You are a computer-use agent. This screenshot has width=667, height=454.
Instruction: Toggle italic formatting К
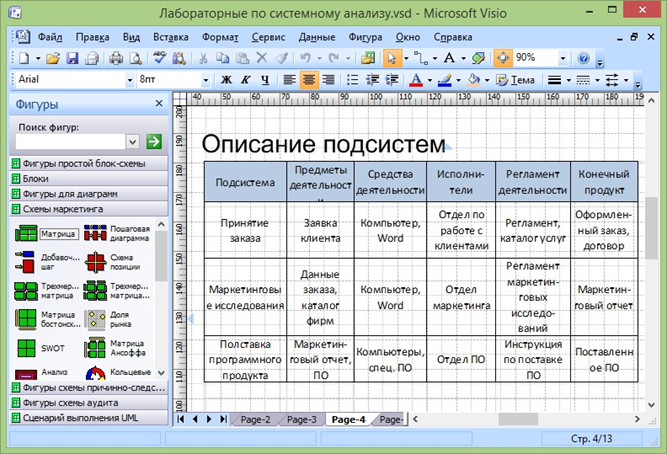pyautogui.click(x=246, y=80)
